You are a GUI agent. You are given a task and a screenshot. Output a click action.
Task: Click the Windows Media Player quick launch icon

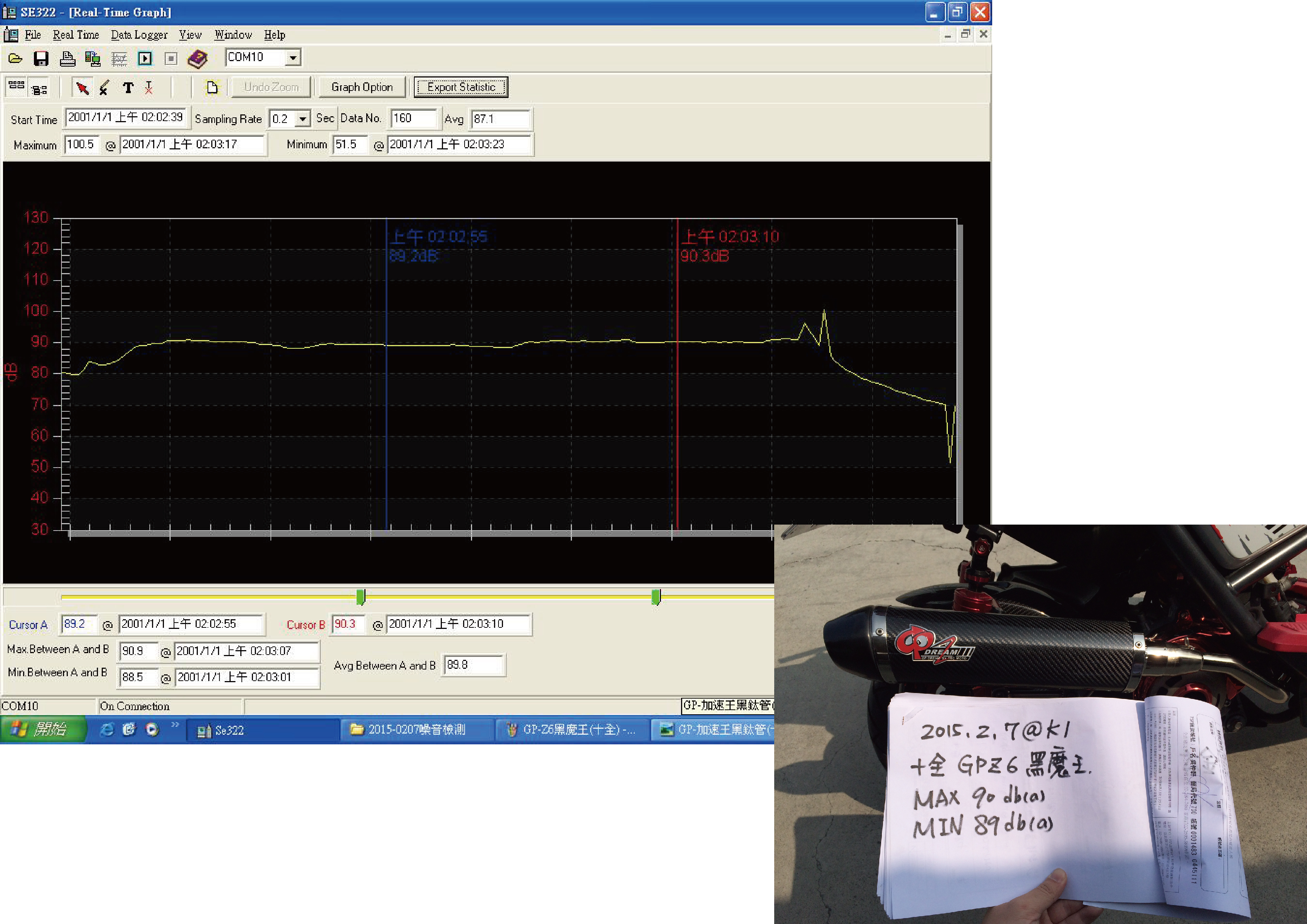coord(152,729)
